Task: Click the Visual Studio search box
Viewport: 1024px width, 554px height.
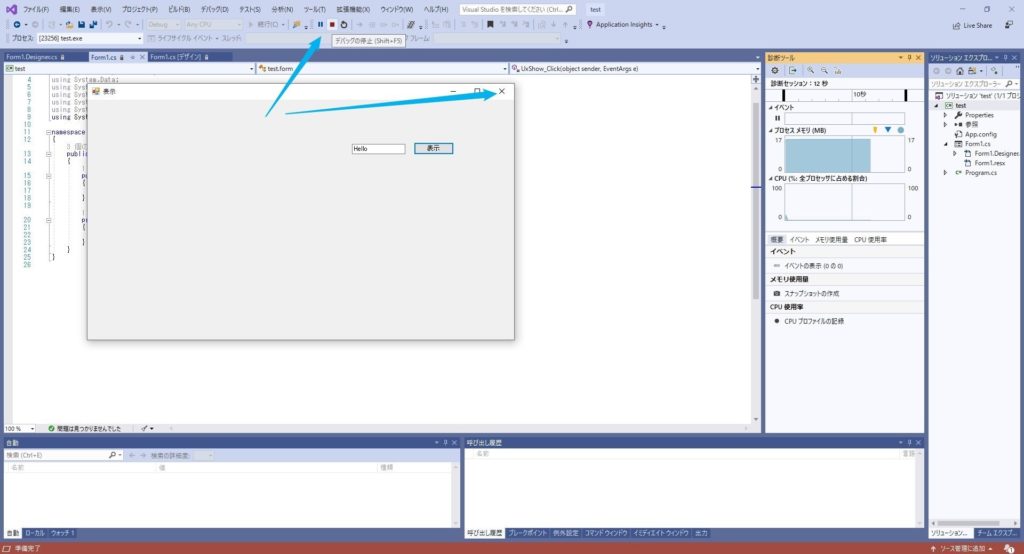Action: [517, 9]
